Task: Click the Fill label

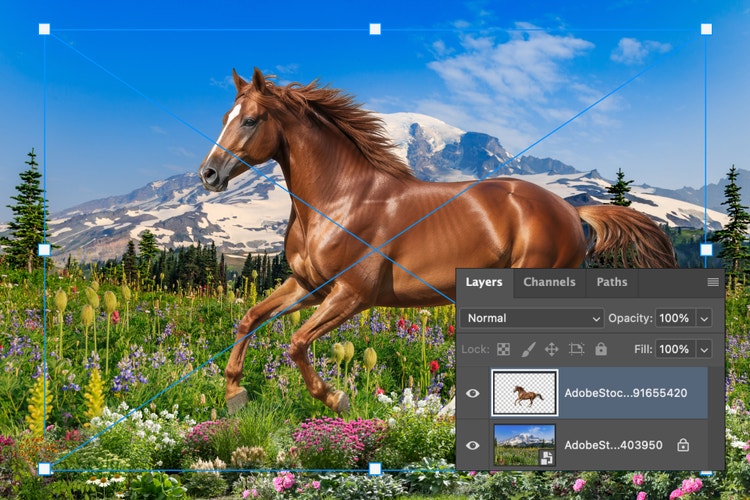Action: coord(643,349)
